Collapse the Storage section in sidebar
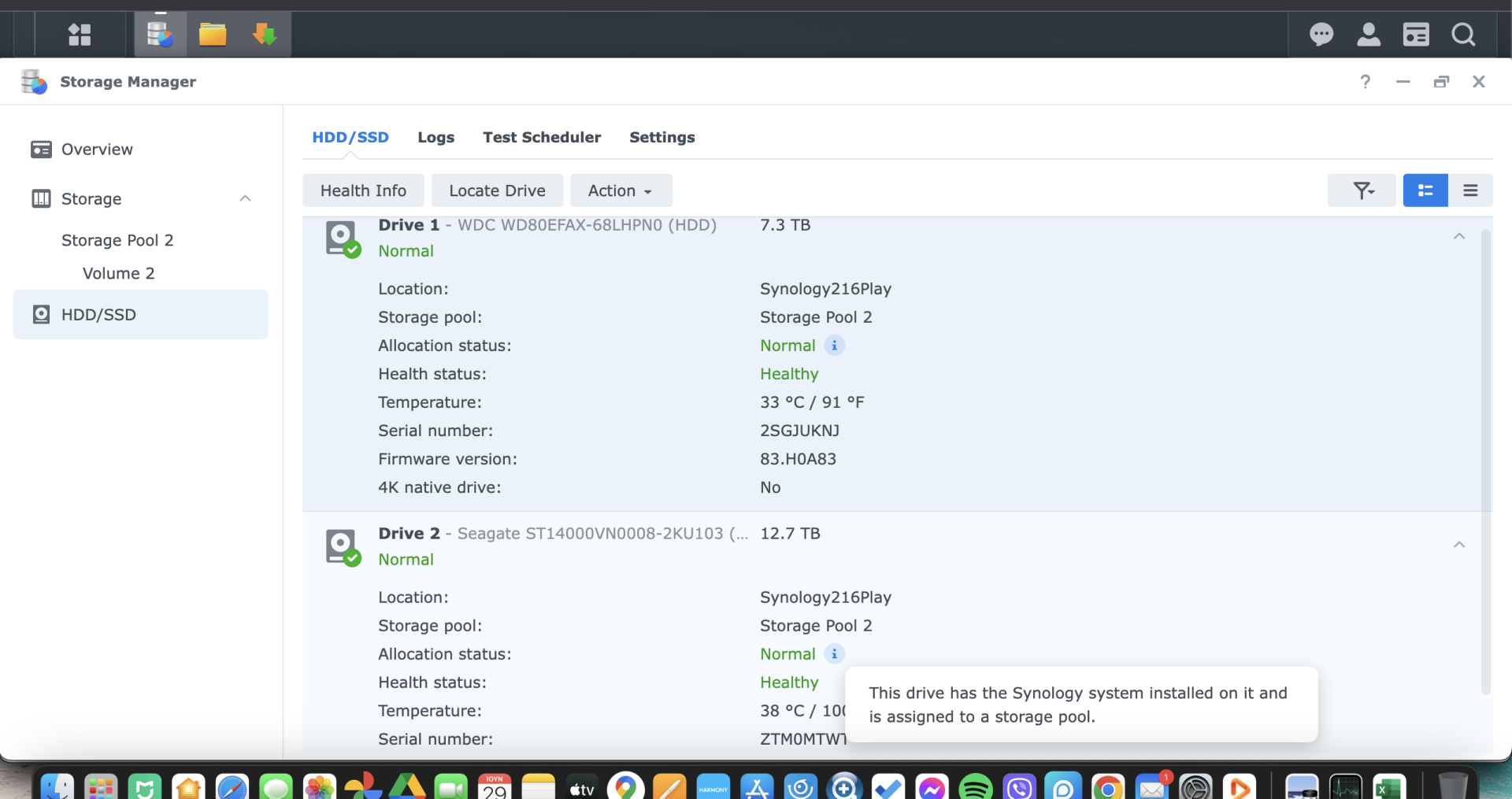The width and height of the screenshot is (1512, 799). (245, 198)
